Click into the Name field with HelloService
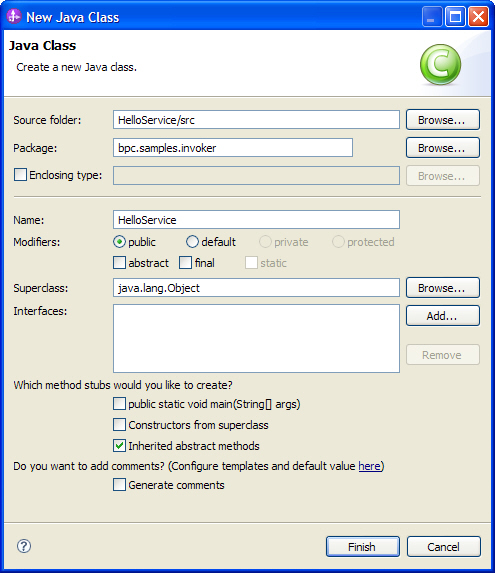This screenshot has height=573, width=495. pos(256,220)
